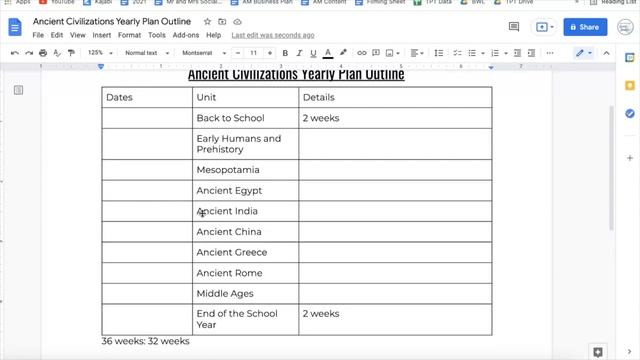Toggle bold formatting
This screenshot has height=360, width=640.
(x=285, y=53)
